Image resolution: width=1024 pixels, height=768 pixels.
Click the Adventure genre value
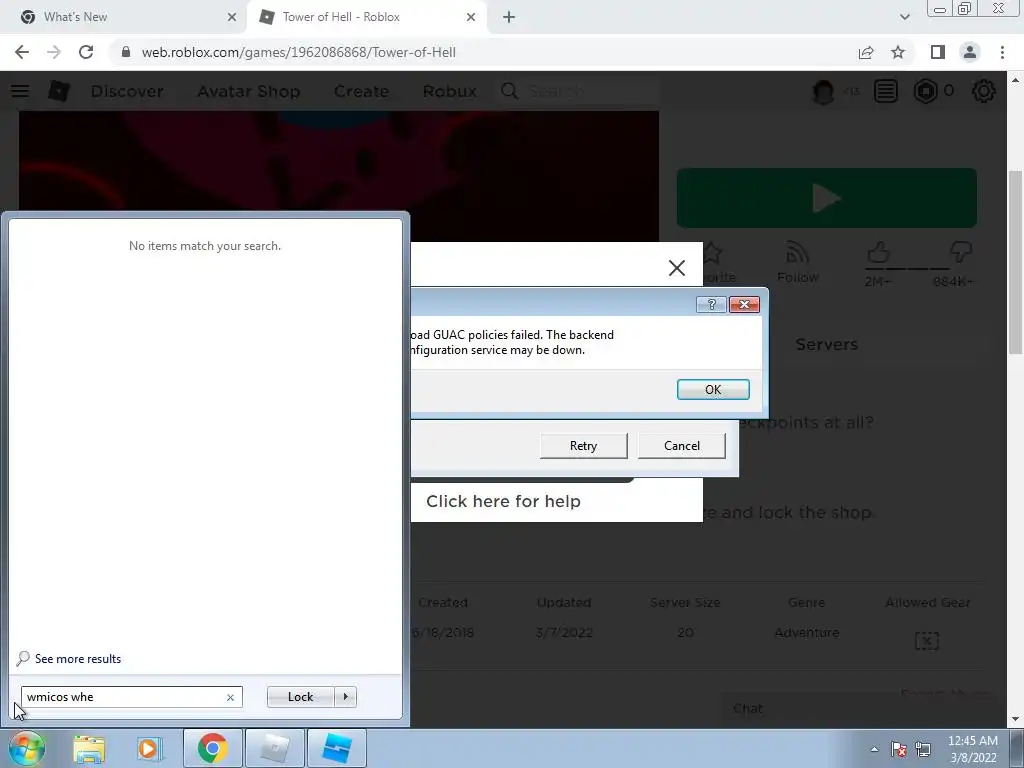(x=807, y=632)
